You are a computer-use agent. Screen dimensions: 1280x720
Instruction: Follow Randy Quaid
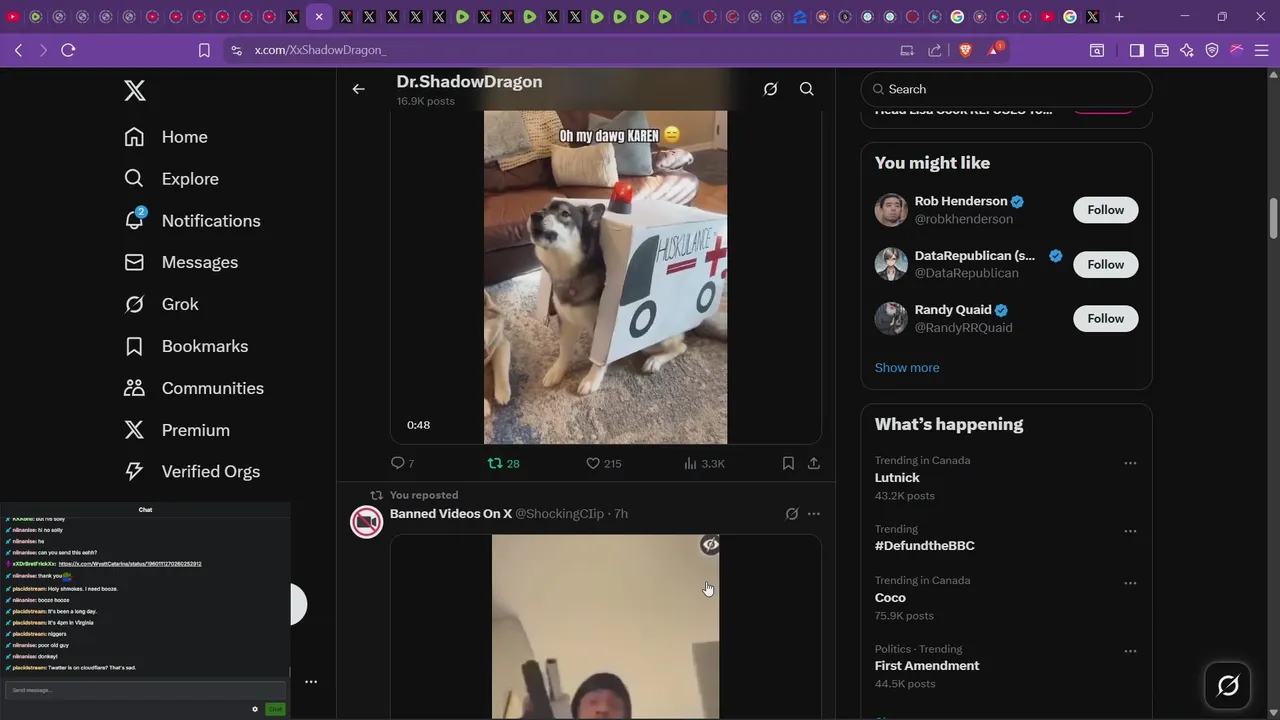coord(1105,318)
